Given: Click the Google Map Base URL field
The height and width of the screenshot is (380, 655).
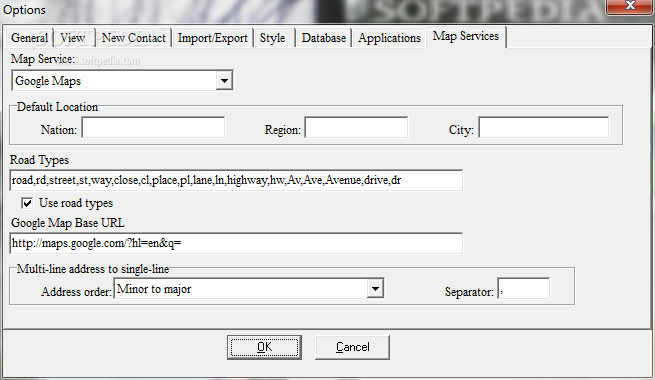Looking at the screenshot, I should coord(236,243).
